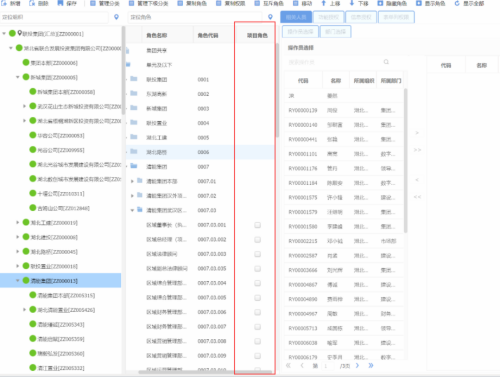The height and width of the screenshot is (377, 500).
Task: Expand the ZZ000019 tree node
Action: click(18, 222)
